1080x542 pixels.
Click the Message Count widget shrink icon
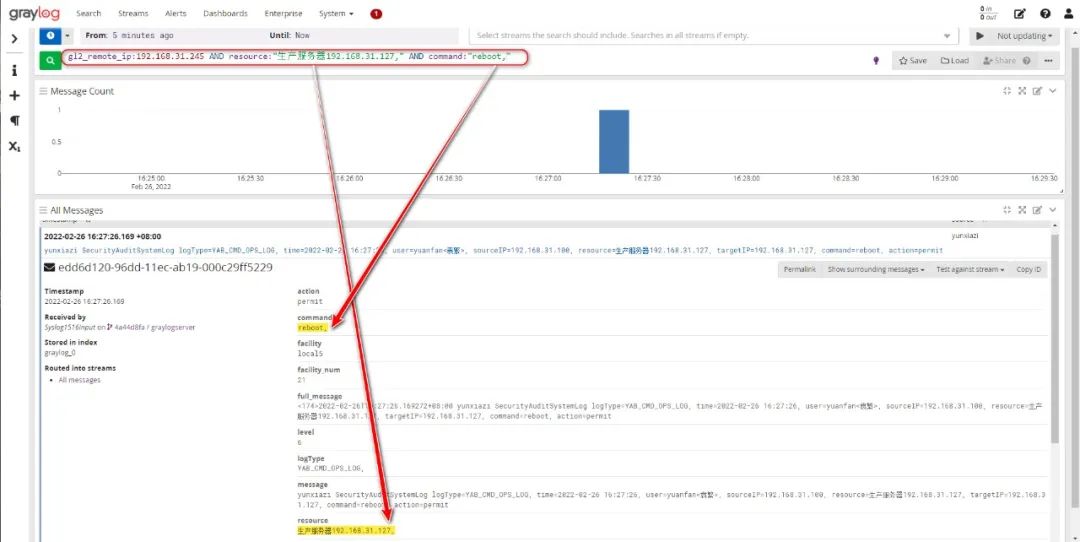(x=1007, y=91)
